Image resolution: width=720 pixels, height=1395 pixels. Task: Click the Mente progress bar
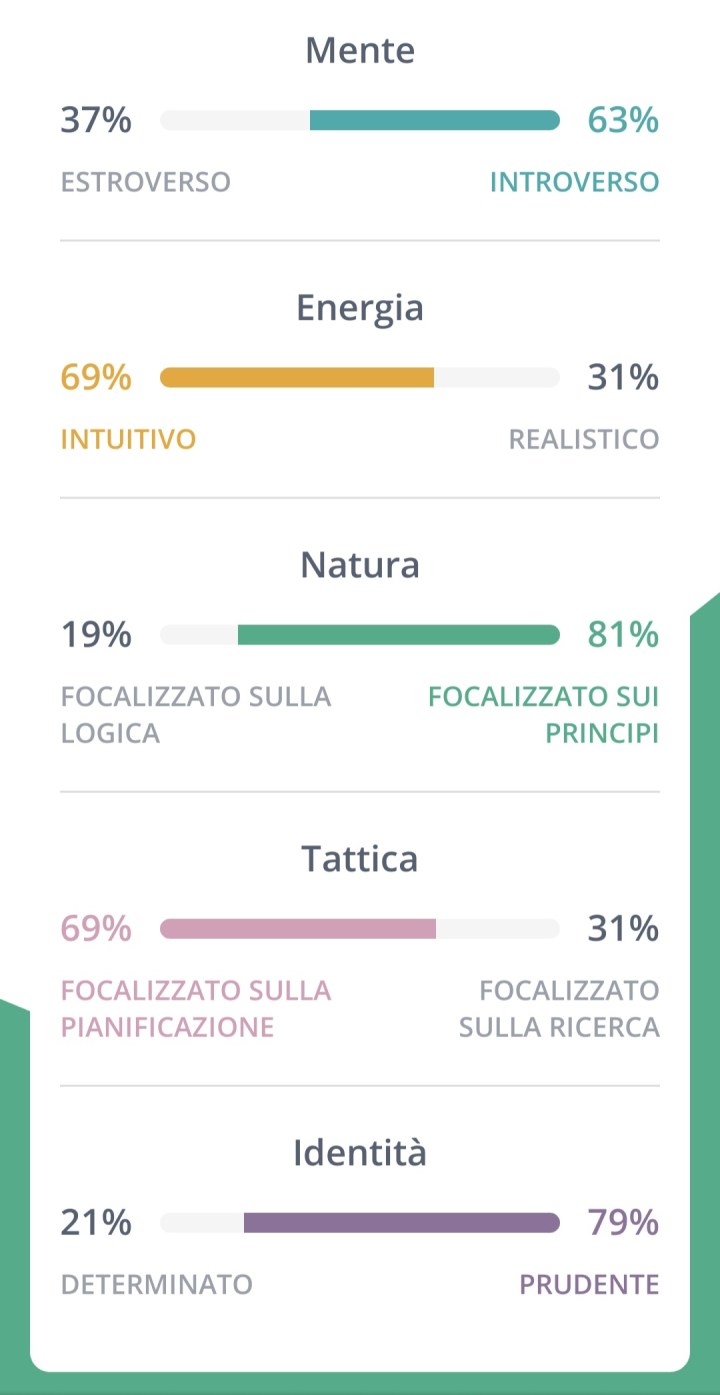tap(360, 120)
